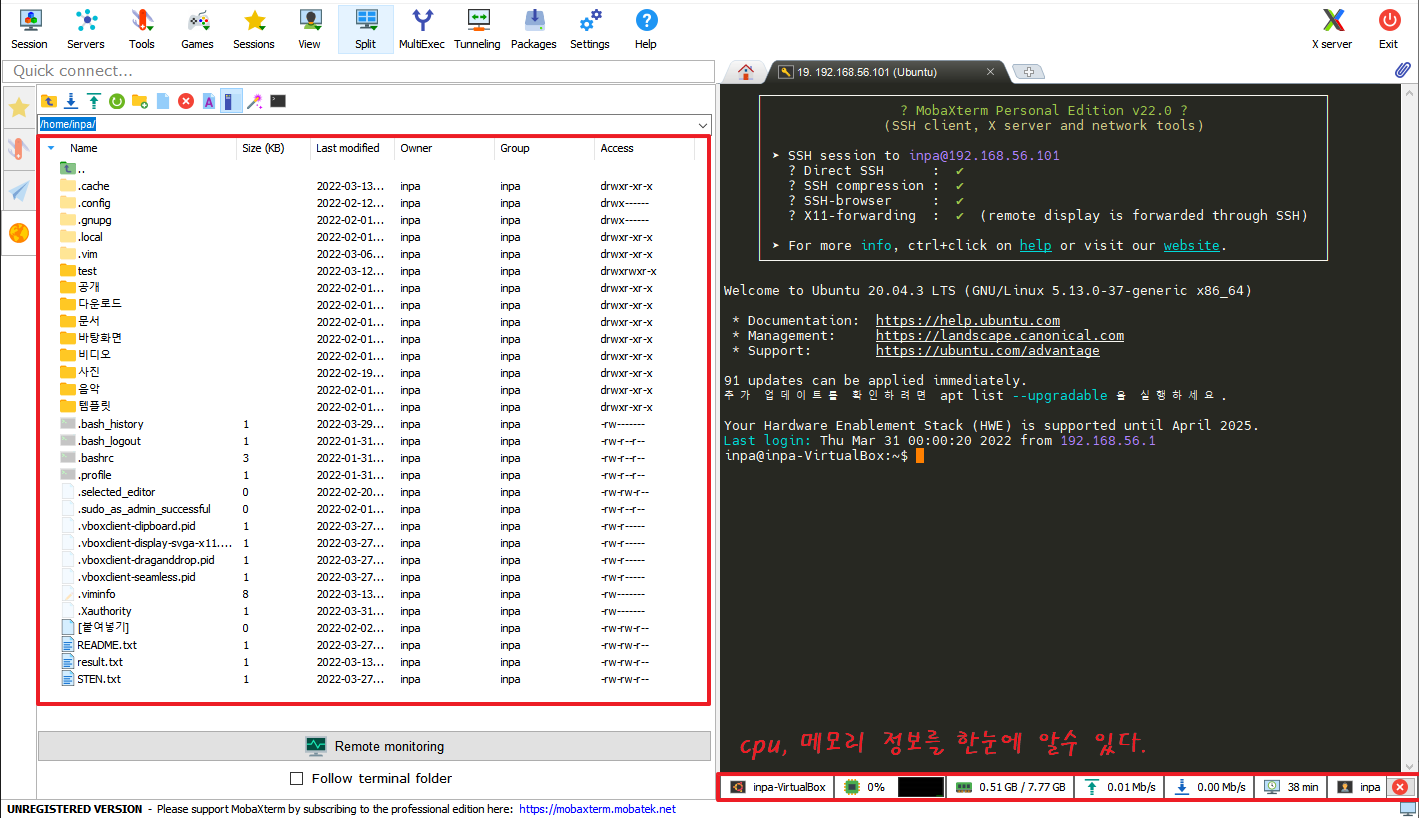This screenshot has width=1419, height=818.
Task: Select the 192.168.56.101 (Ubuntu) tab
Action: click(x=887, y=72)
